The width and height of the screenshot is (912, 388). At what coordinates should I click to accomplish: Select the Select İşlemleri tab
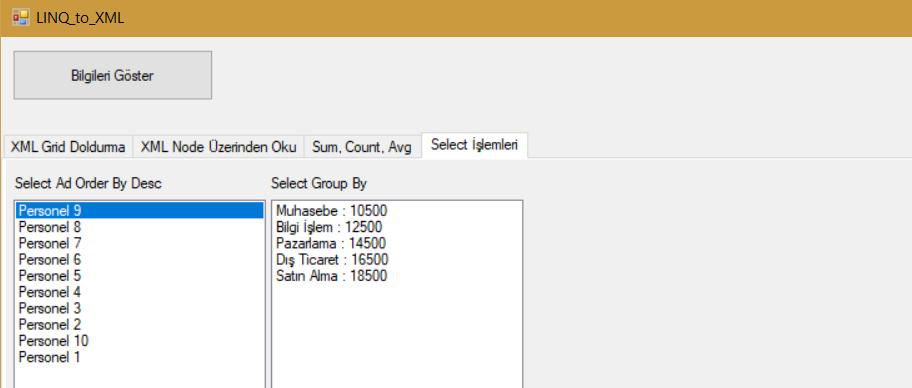(475, 145)
